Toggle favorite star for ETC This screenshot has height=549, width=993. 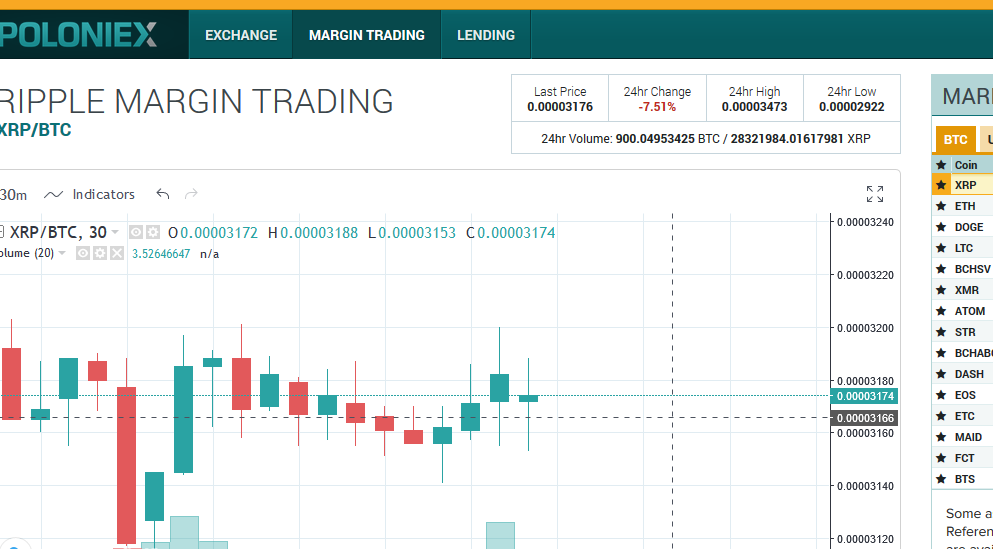coord(941,416)
